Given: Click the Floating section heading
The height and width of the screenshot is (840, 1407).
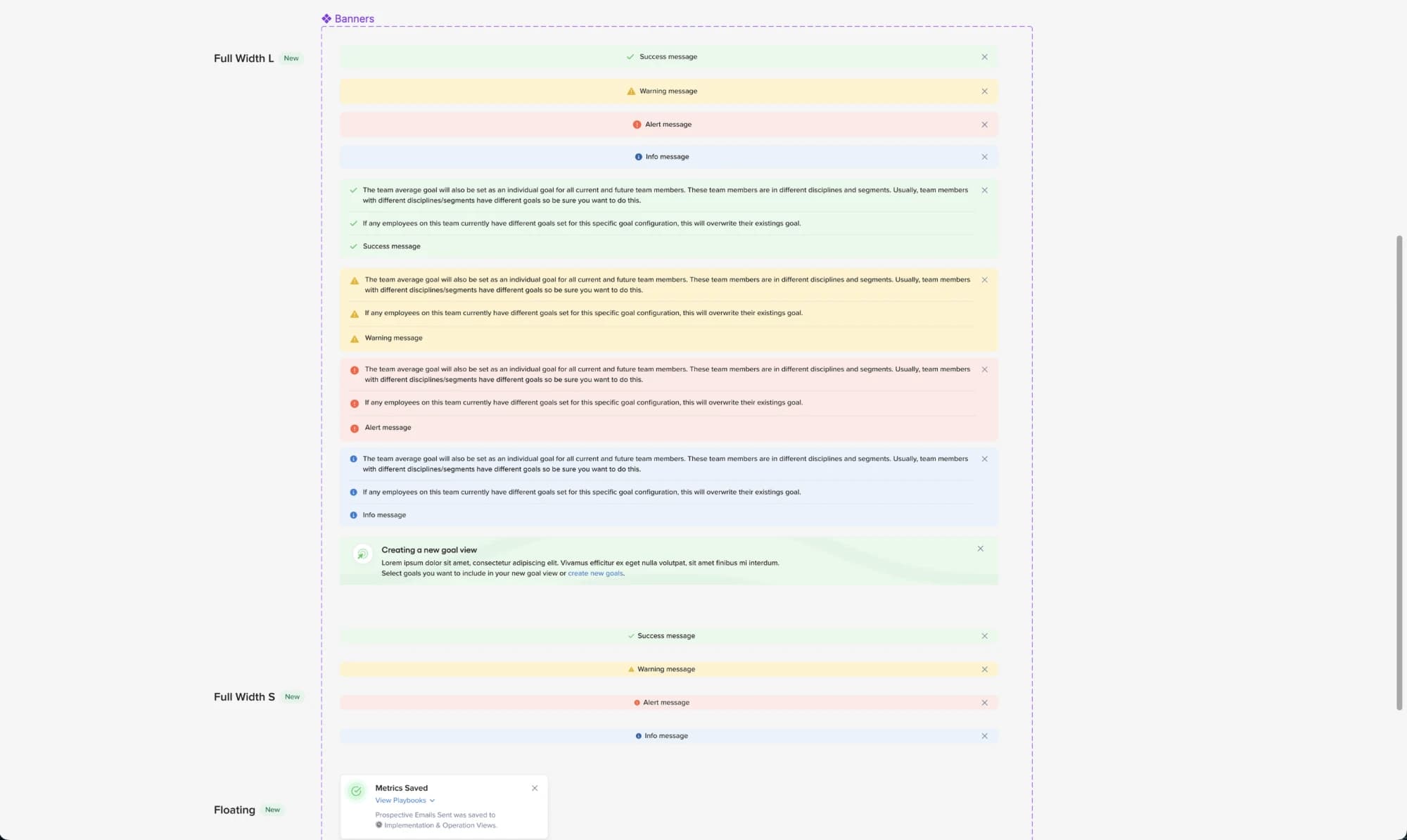Looking at the screenshot, I should [234, 810].
